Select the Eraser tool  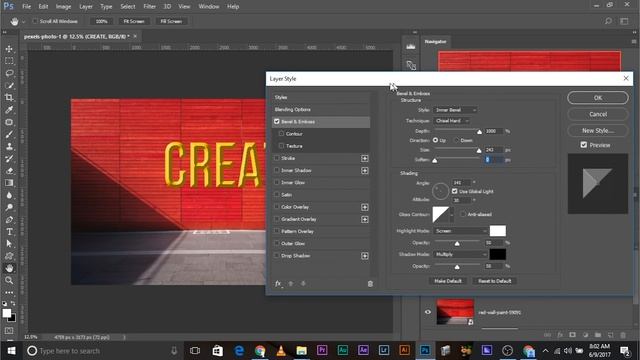click(x=9, y=171)
